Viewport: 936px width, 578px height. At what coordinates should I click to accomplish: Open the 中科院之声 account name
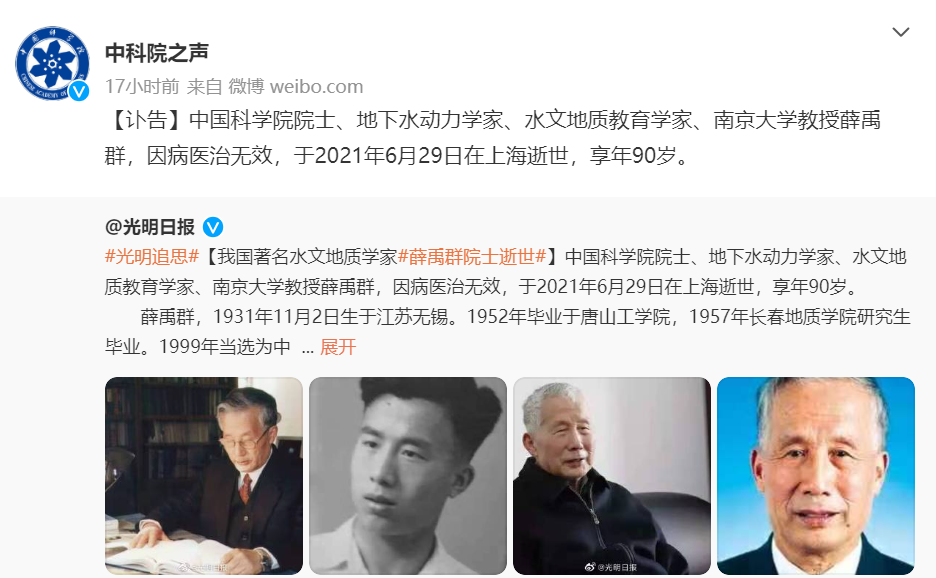pos(156,53)
